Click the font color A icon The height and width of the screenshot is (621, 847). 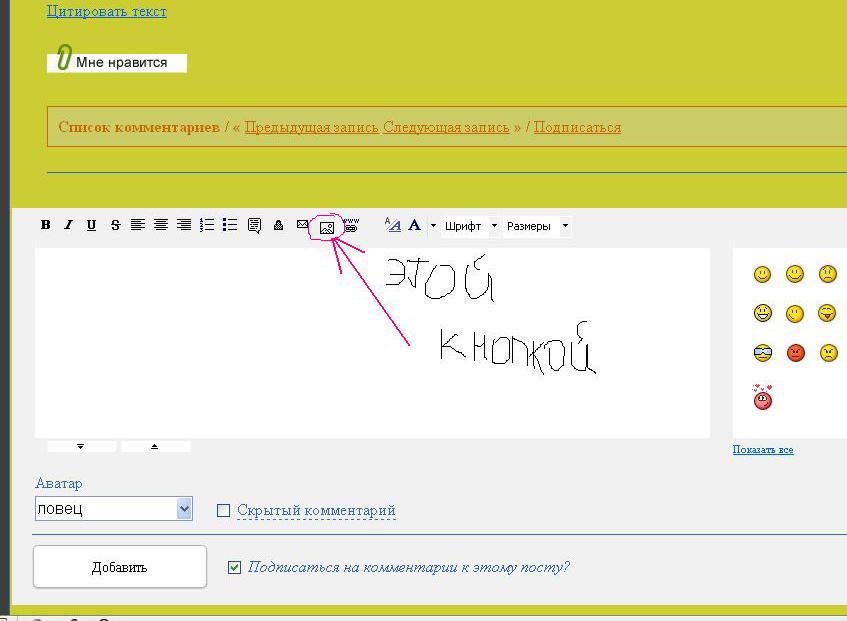coord(414,225)
